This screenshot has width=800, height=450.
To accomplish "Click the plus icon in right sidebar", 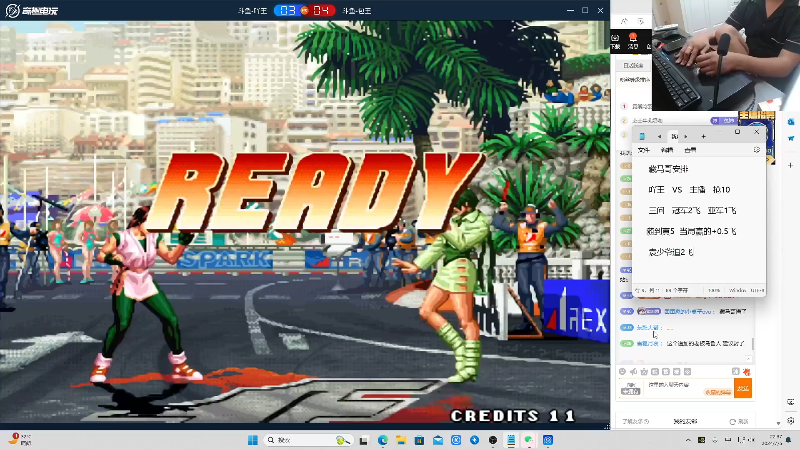I will coord(790,165).
